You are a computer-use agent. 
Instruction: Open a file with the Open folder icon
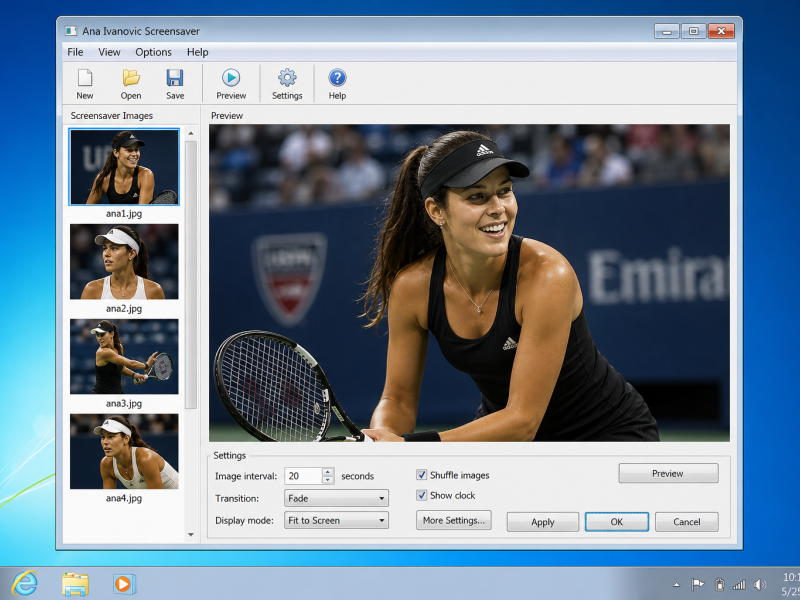pyautogui.click(x=131, y=78)
